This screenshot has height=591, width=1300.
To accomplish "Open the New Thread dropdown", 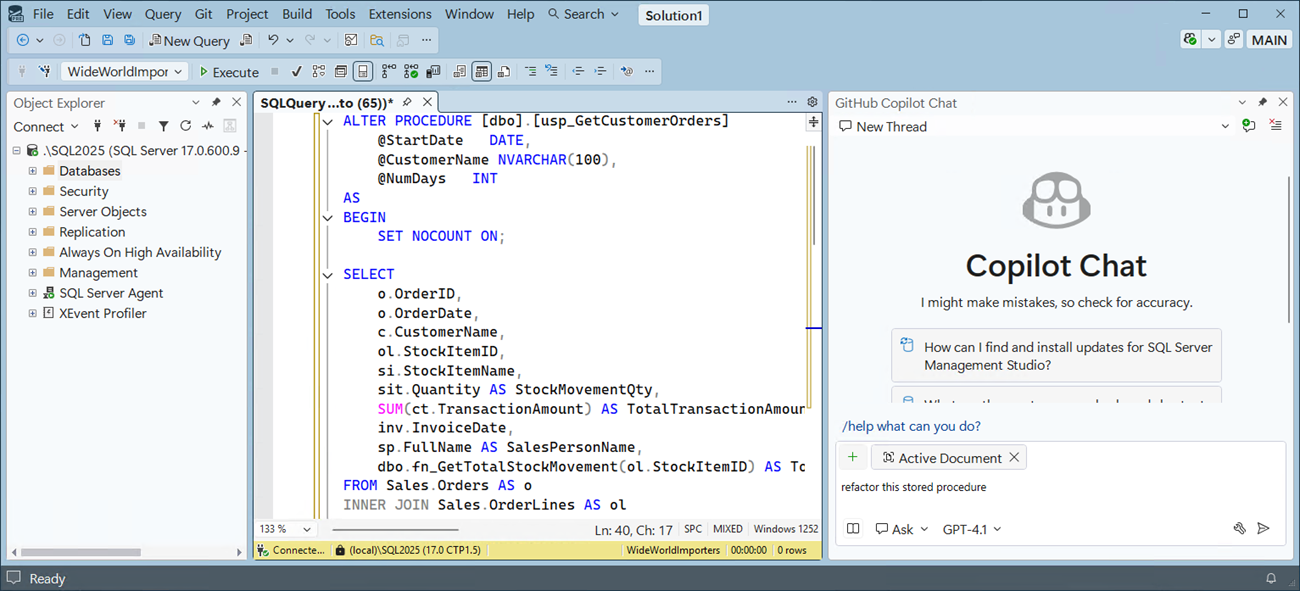I will tap(1225, 126).
